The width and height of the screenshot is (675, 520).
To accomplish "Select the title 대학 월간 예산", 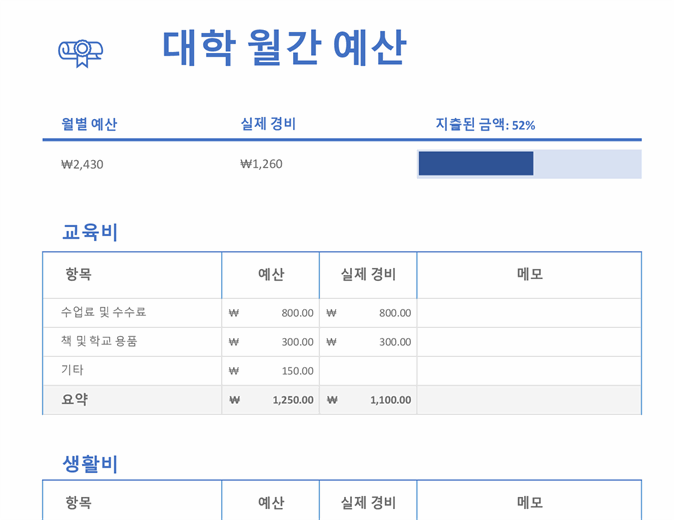I will click(x=284, y=48).
